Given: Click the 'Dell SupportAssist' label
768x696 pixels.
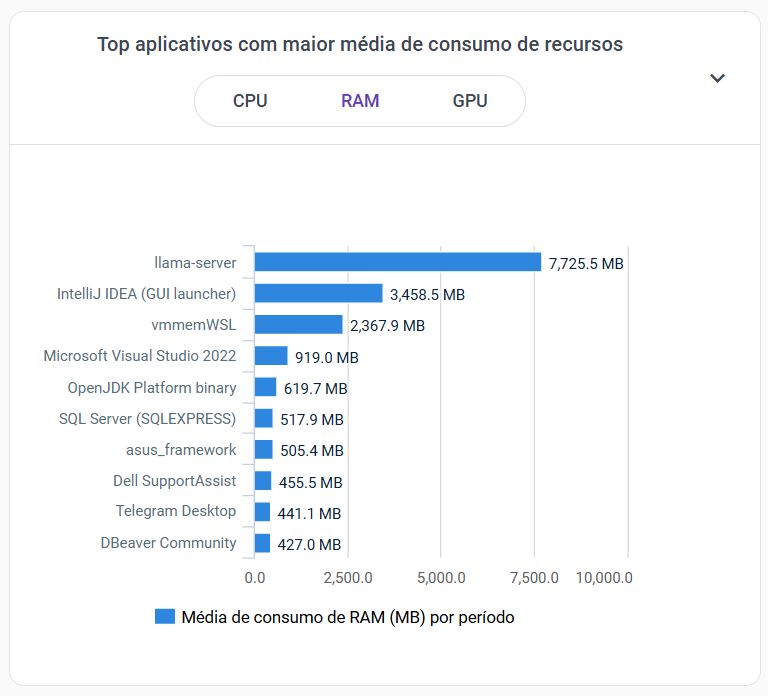Looking at the screenshot, I should pos(174,481).
